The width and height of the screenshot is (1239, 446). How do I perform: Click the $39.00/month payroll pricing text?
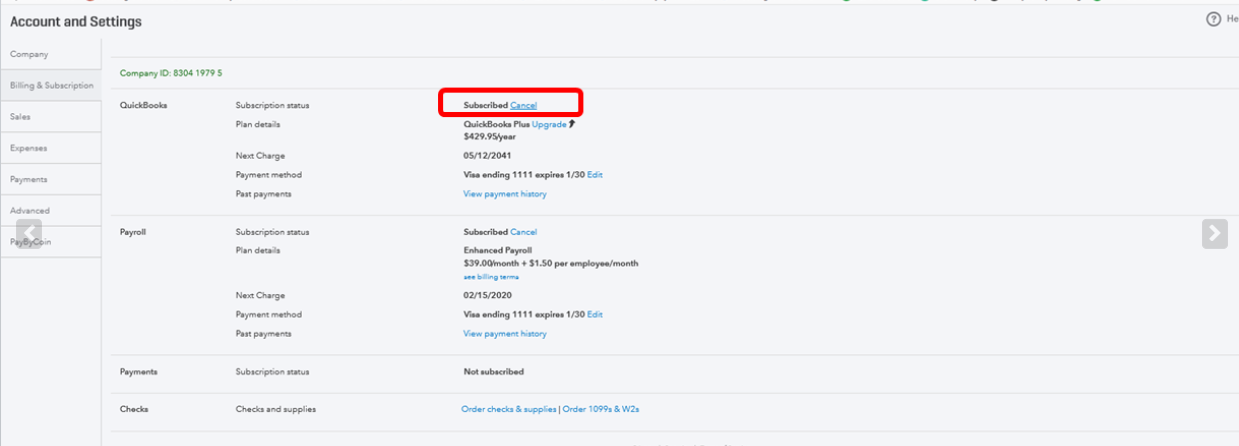[x=550, y=264]
